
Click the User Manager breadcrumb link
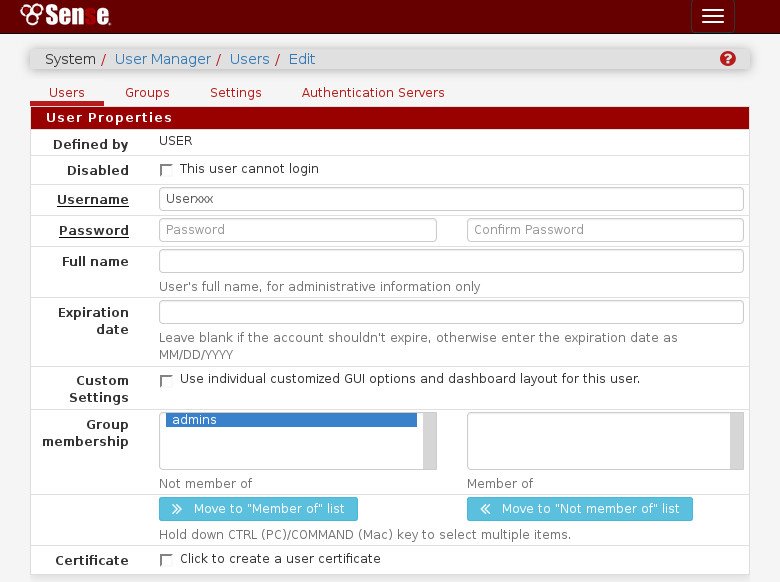pos(163,59)
